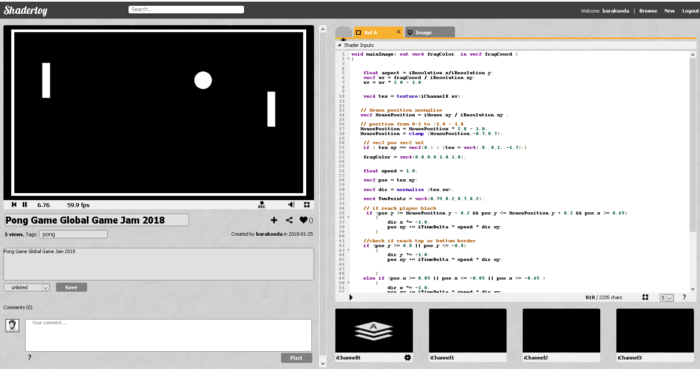
Task: Edit the shader title field
Action: coord(96,220)
